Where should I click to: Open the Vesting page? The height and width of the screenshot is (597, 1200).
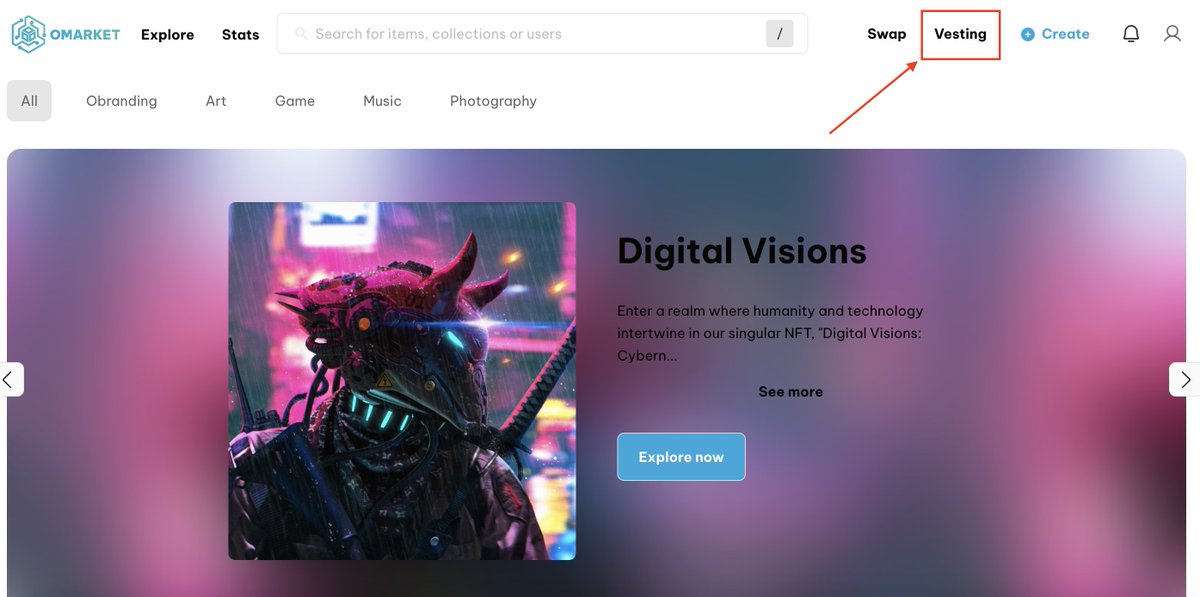click(960, 34)
